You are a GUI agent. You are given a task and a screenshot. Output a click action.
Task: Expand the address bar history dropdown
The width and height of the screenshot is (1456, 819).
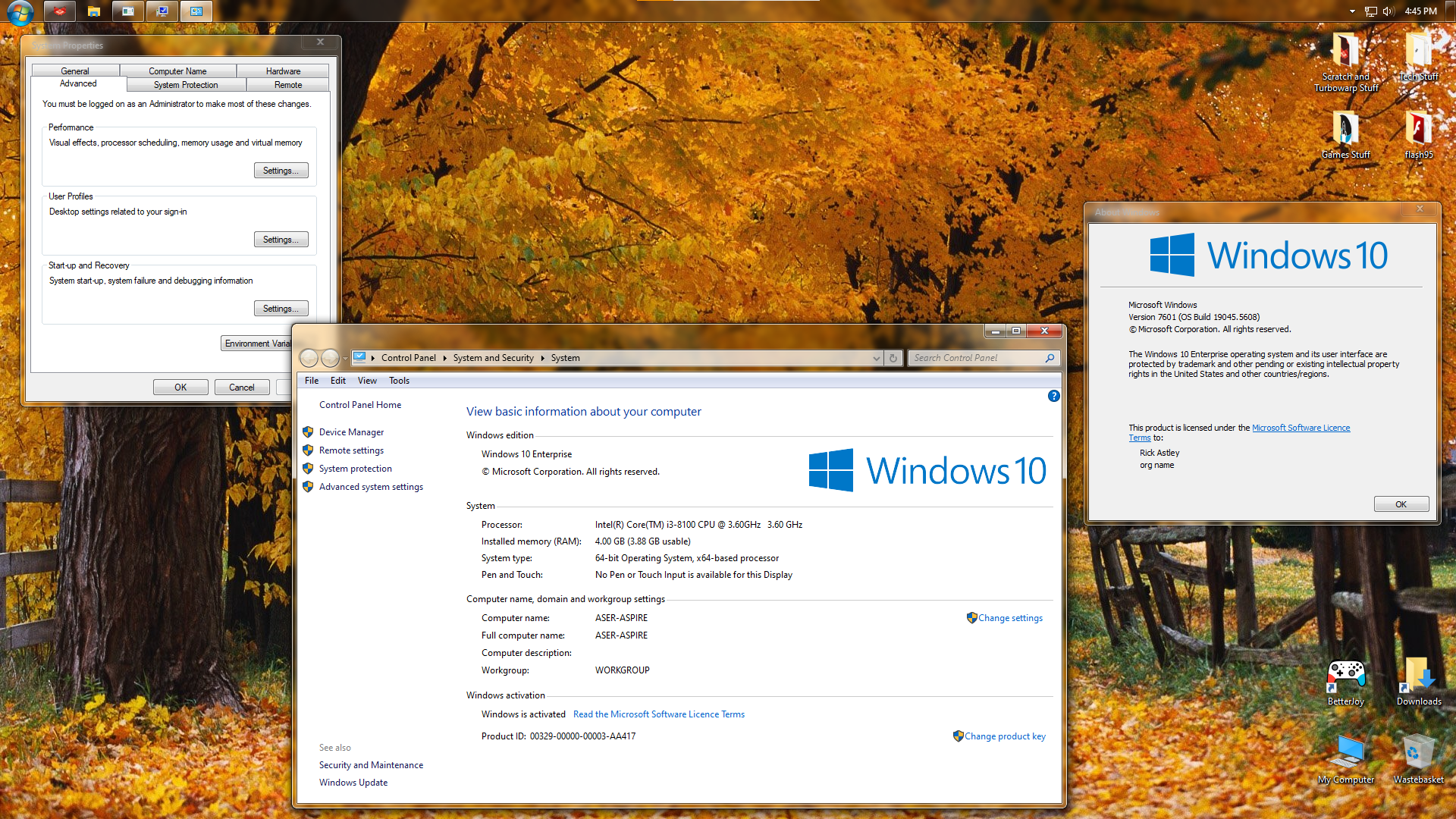point(876,358)
